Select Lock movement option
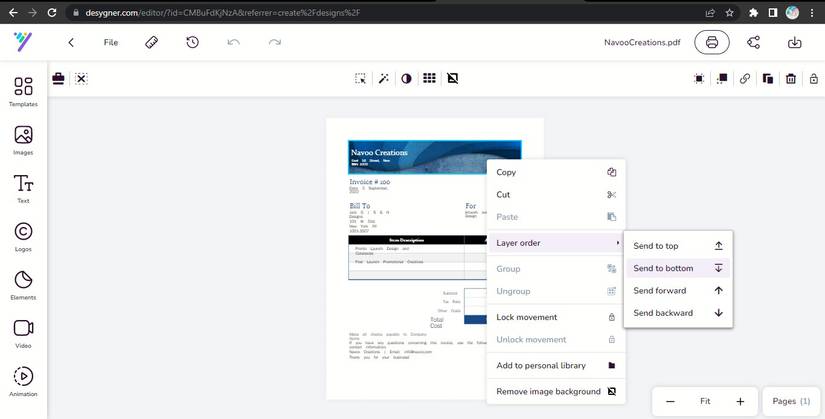This screenshot has width=825, height=419. pos(556,317)
